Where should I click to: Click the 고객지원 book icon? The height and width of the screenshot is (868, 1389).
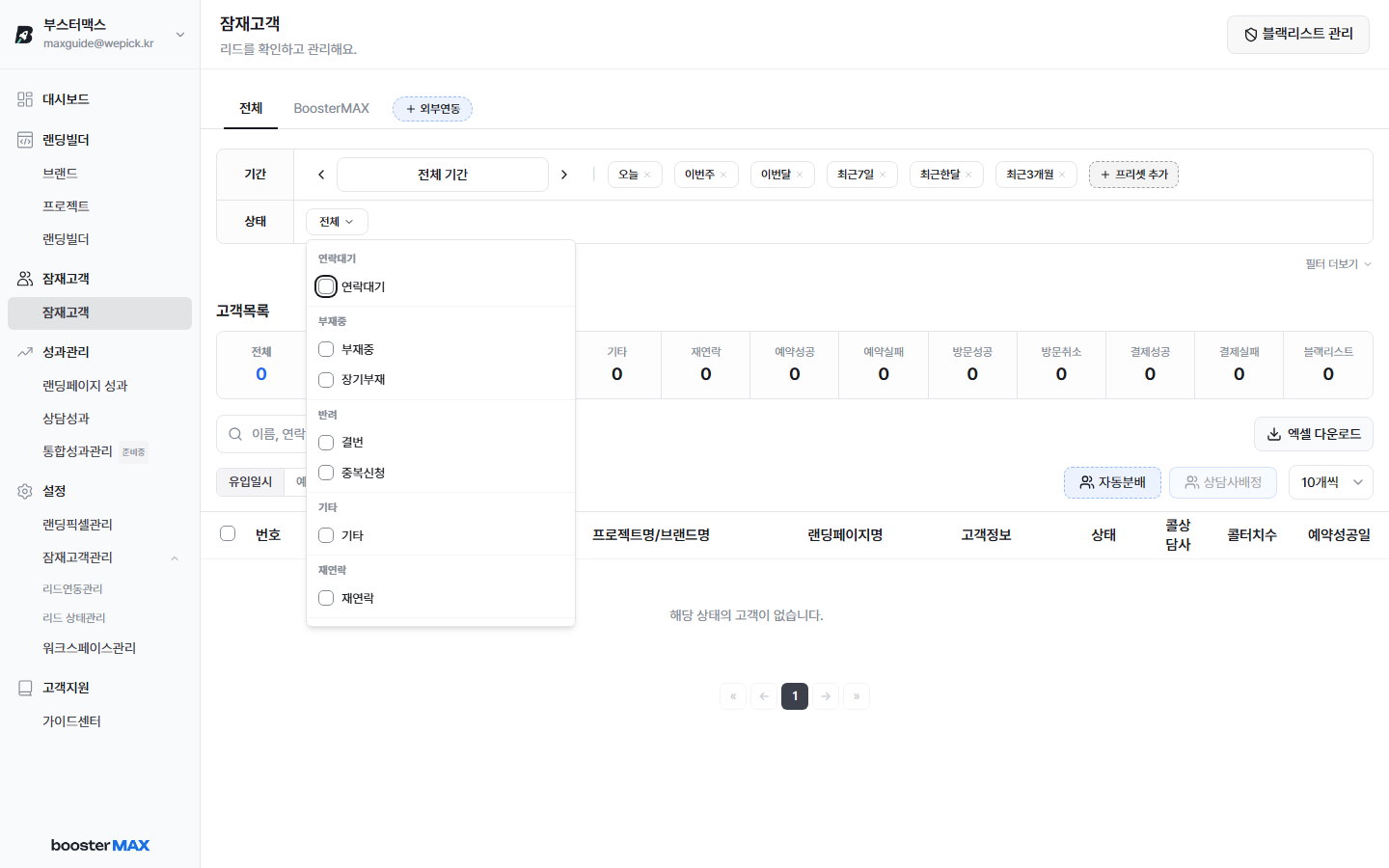[x=25, y=688]
